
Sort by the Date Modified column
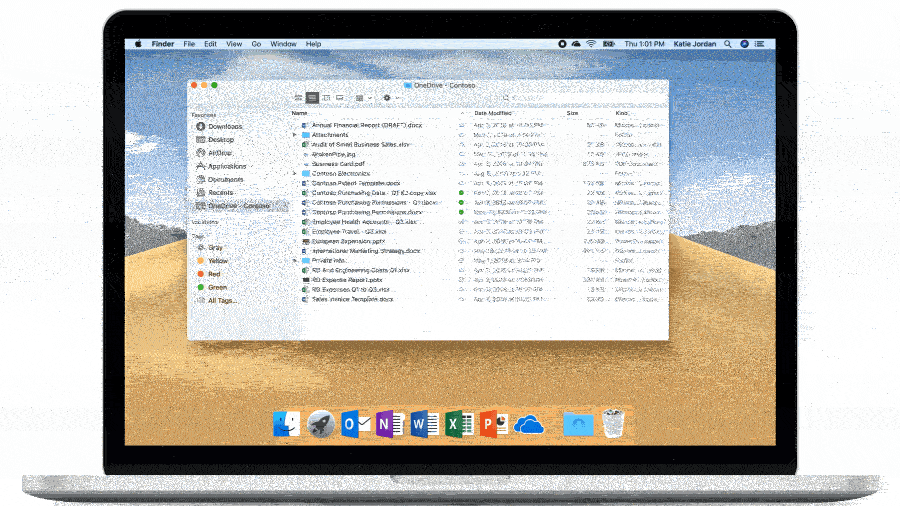click(492, 114)
